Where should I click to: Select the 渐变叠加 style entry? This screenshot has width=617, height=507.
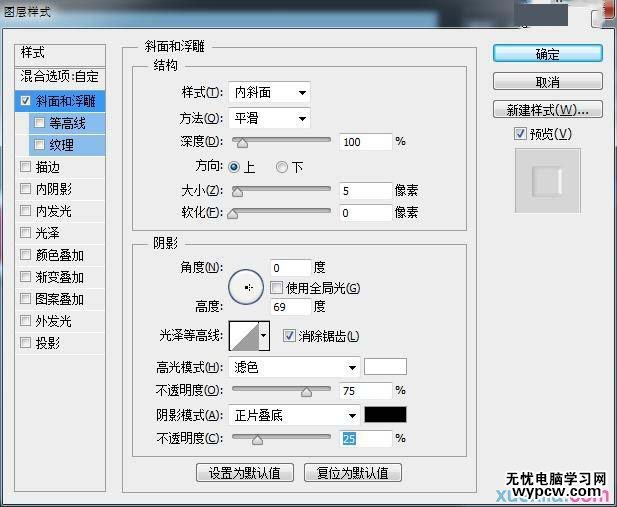(59, 277)
